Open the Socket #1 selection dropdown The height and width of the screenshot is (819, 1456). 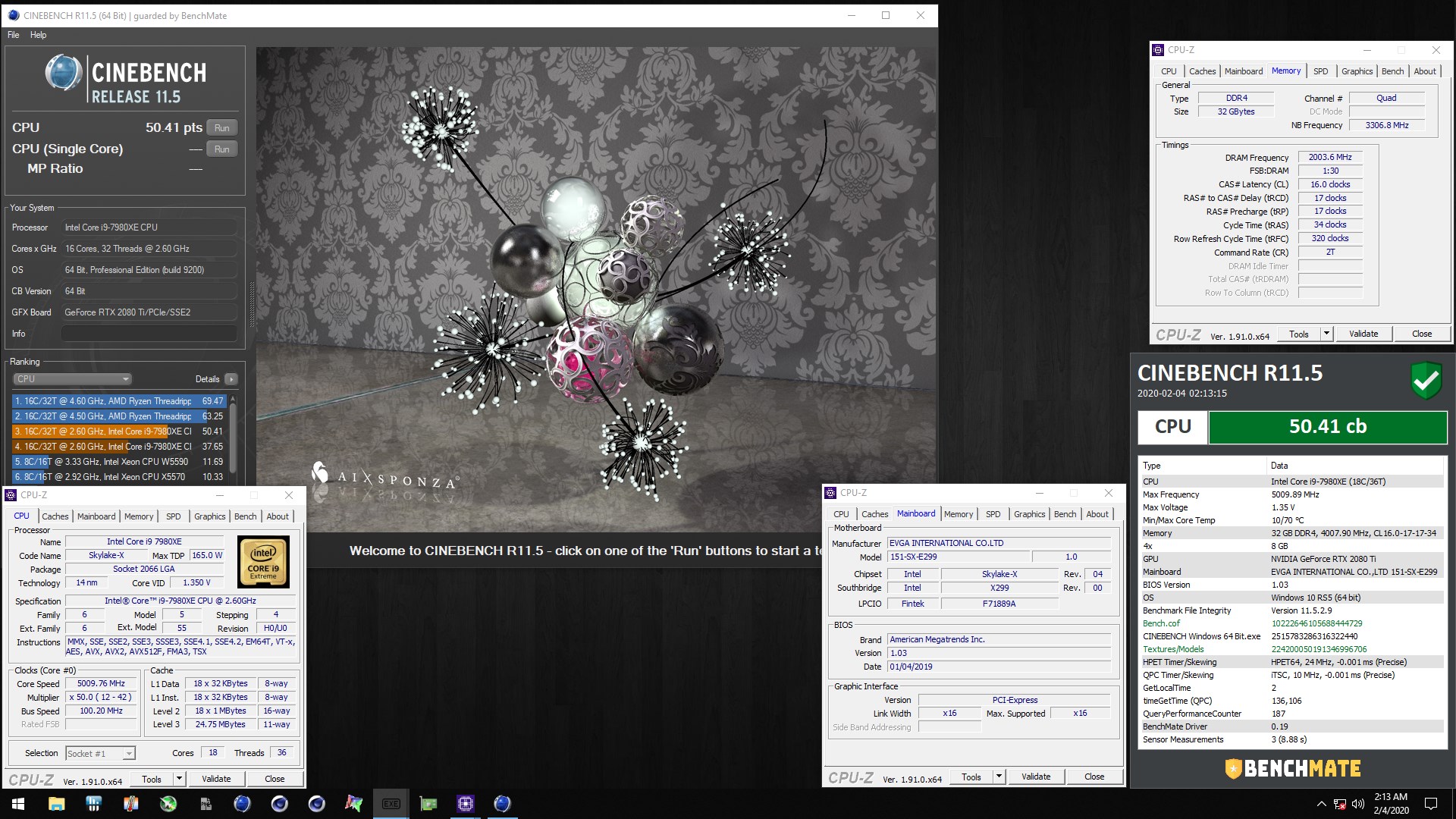tap(100, 753)
